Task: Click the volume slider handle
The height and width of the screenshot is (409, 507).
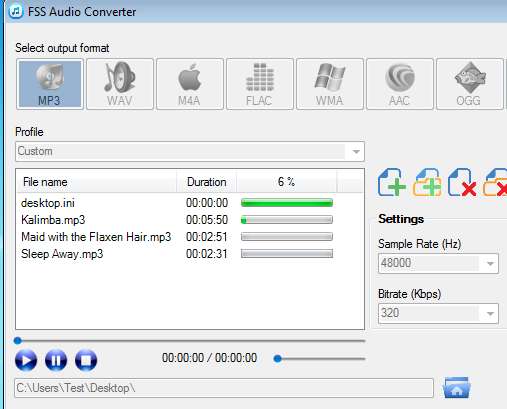Action: pyautogui.click(x=277, y=359)
